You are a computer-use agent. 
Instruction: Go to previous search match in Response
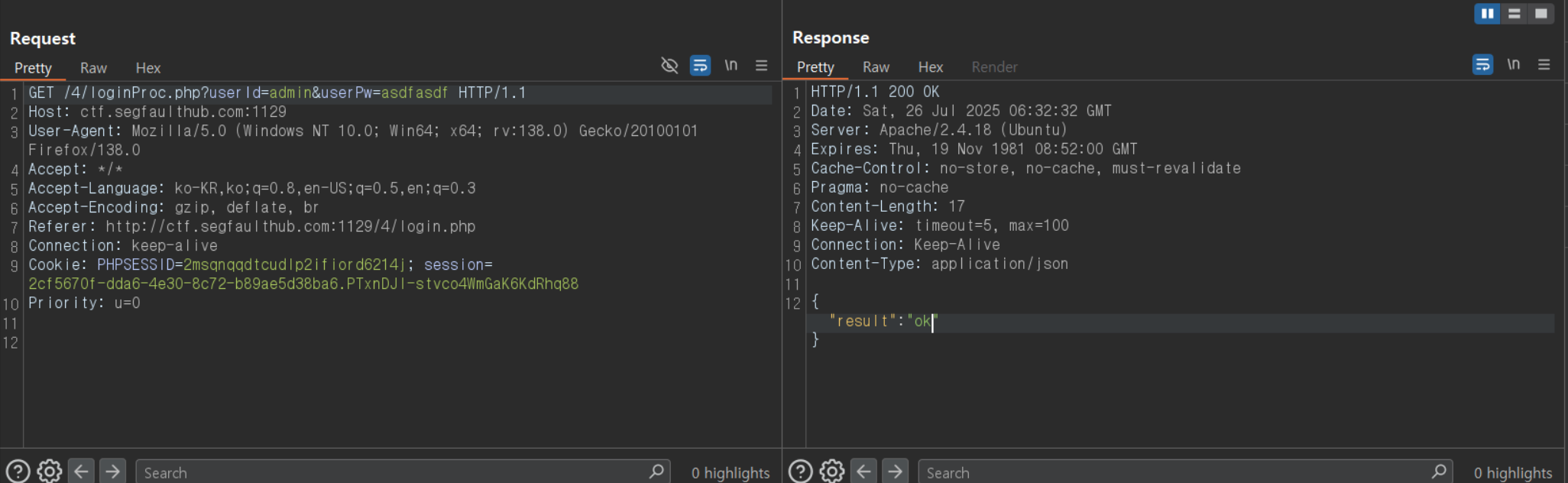[x=863, y=472]
